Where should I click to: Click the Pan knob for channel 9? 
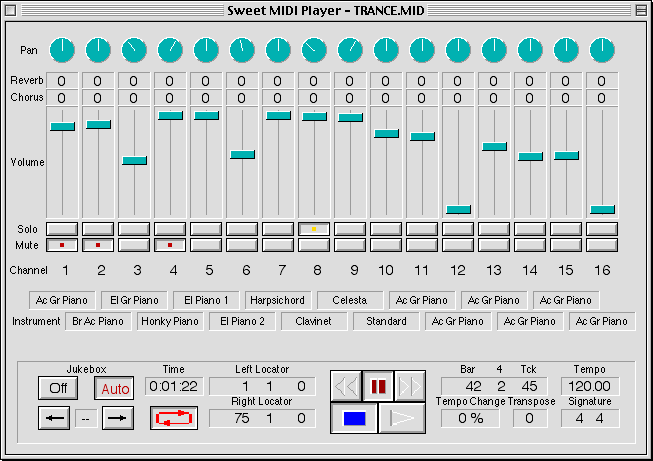[350, 50]
